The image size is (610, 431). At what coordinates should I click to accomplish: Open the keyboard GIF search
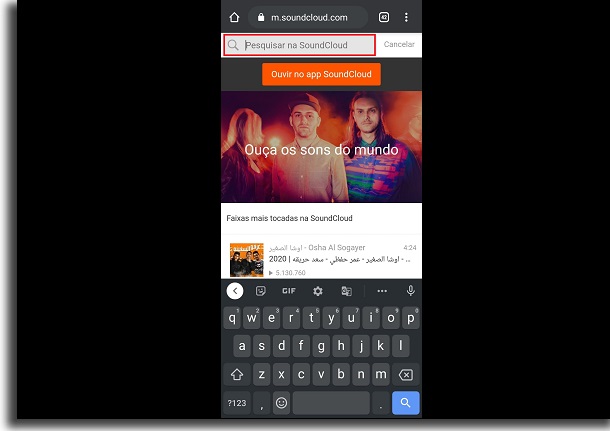click(x=289, y=291)
